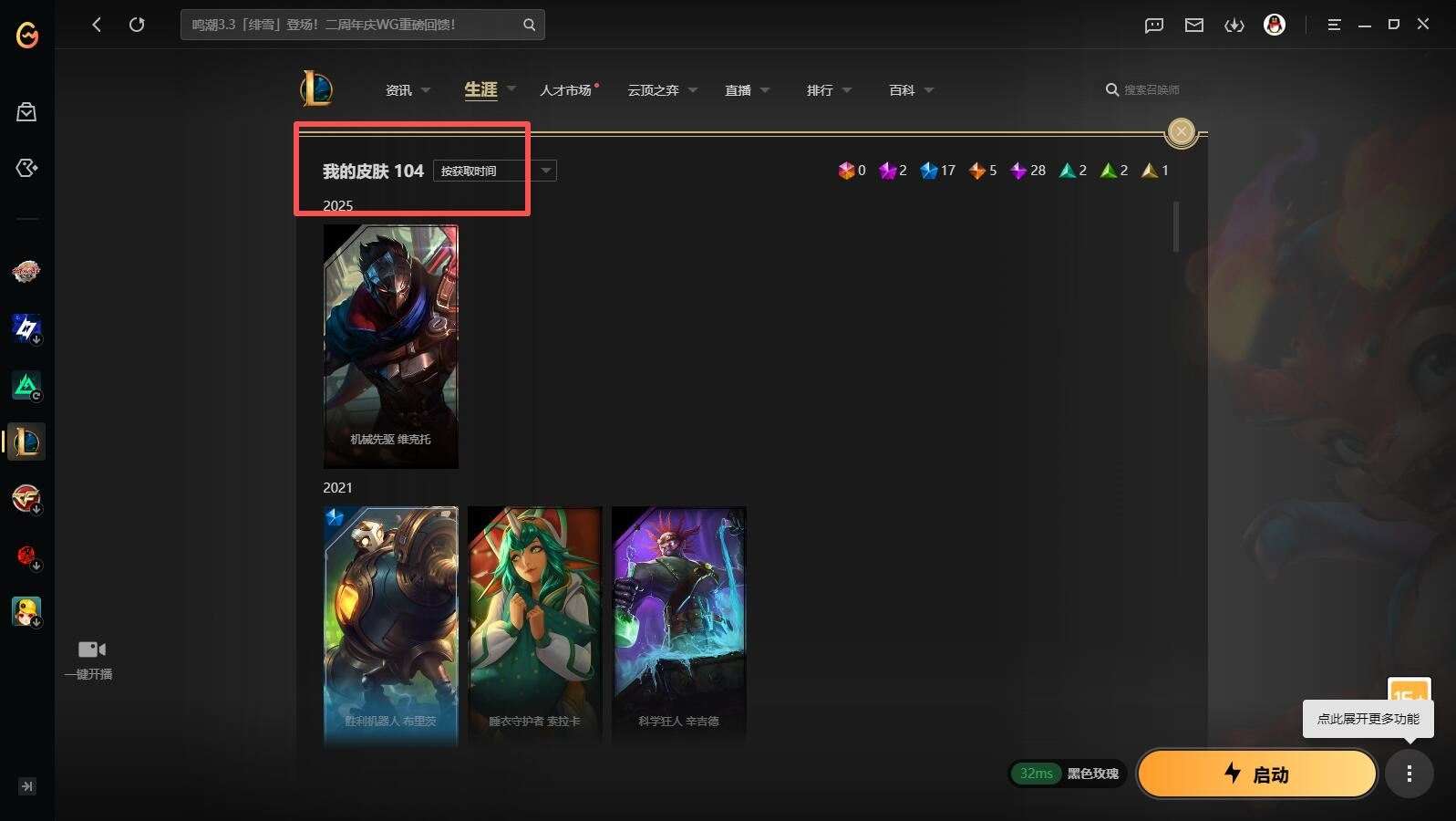Viewport: 1456px width, 821px height.
Task: Click the League of Legends logo icon
Action: 316,88
